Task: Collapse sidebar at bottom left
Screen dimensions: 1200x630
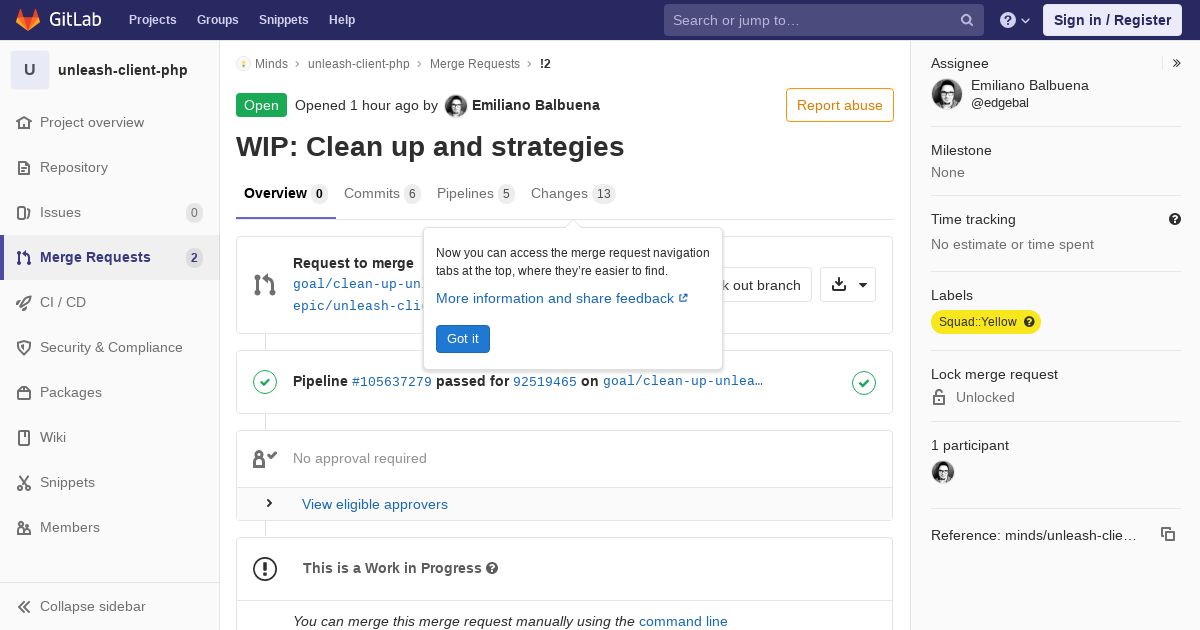Action: coord(92,606)
